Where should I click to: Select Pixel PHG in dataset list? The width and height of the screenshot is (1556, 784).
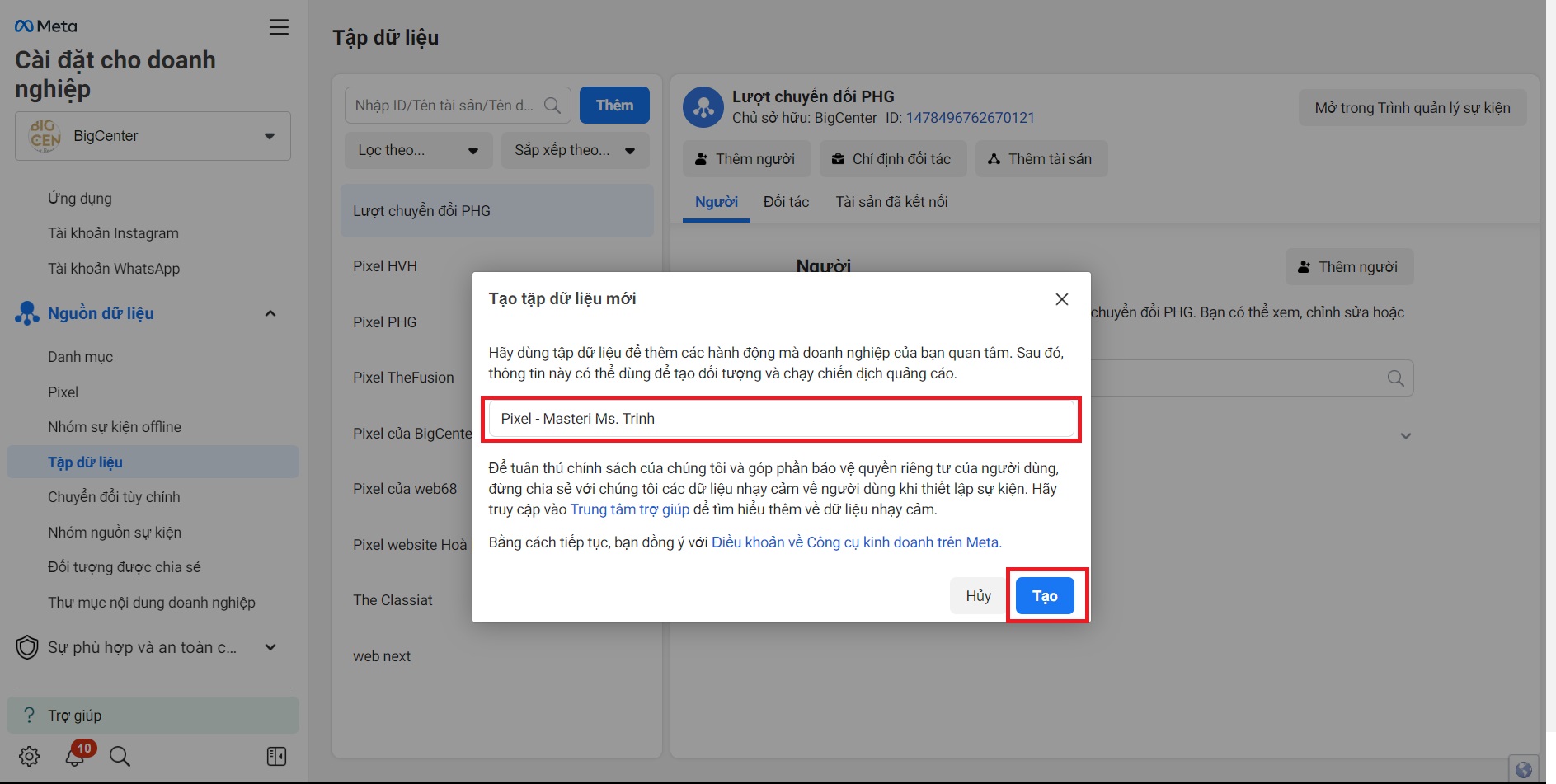[x=385, y=322]
